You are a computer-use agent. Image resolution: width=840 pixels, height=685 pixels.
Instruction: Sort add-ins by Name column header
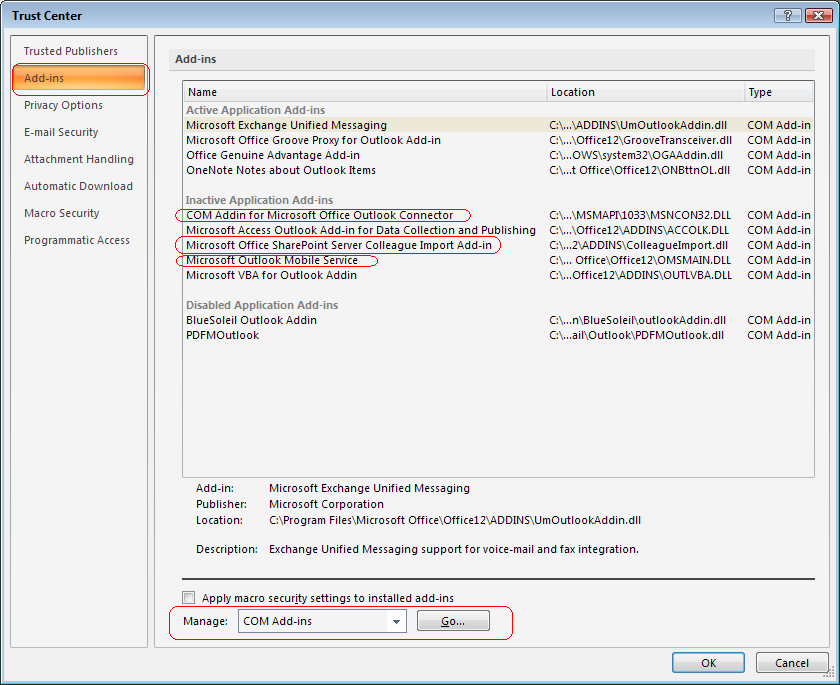(x=365, y=92)
